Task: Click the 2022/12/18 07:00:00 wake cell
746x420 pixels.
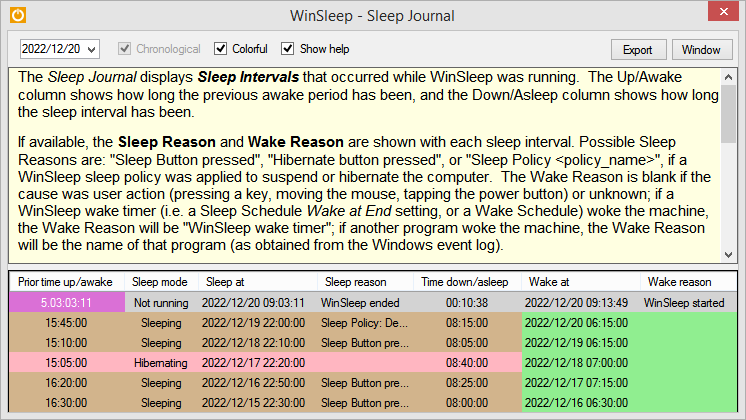Action: point(581,362)
